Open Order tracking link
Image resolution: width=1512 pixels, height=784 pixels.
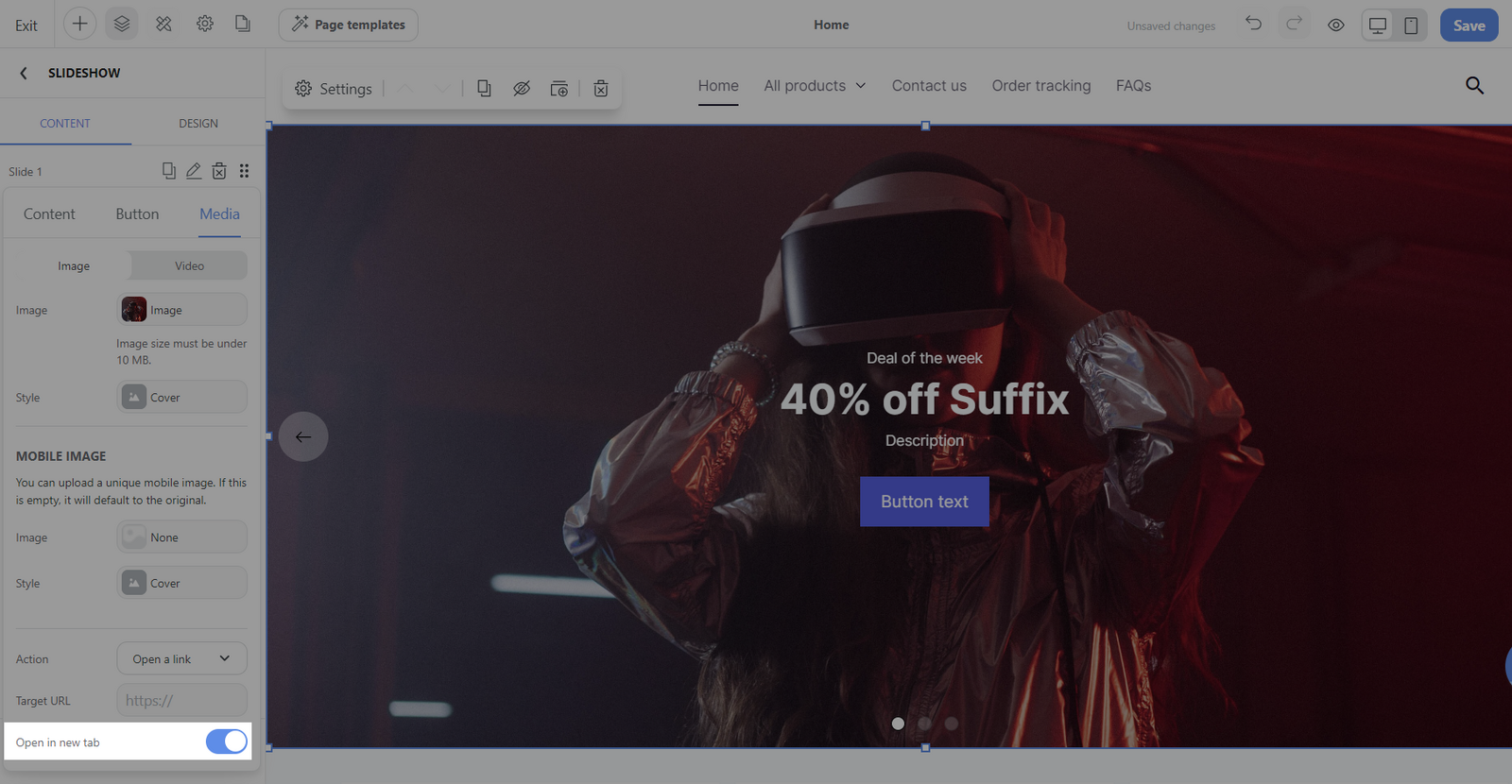coord(1041,86)
